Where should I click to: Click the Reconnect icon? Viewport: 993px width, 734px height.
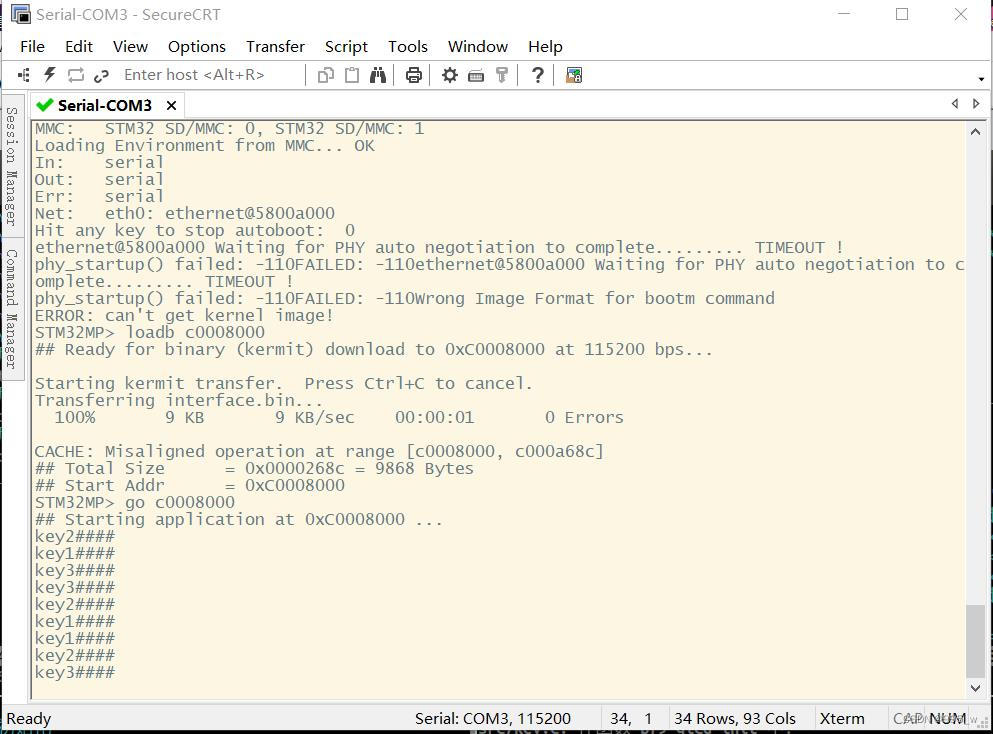(x=76, y=74)
